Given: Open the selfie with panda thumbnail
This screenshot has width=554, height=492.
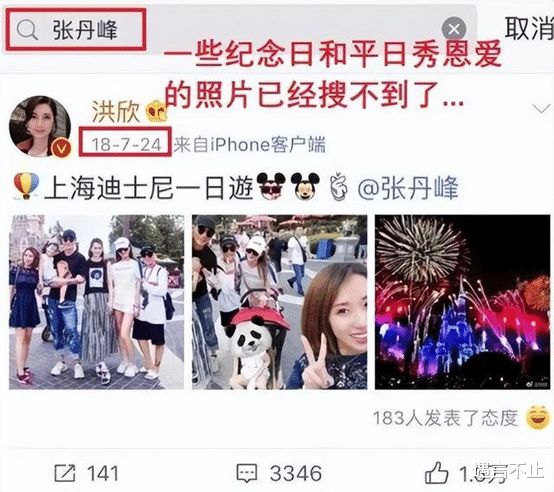Looking at the screenshot, I should pos(279,302).
